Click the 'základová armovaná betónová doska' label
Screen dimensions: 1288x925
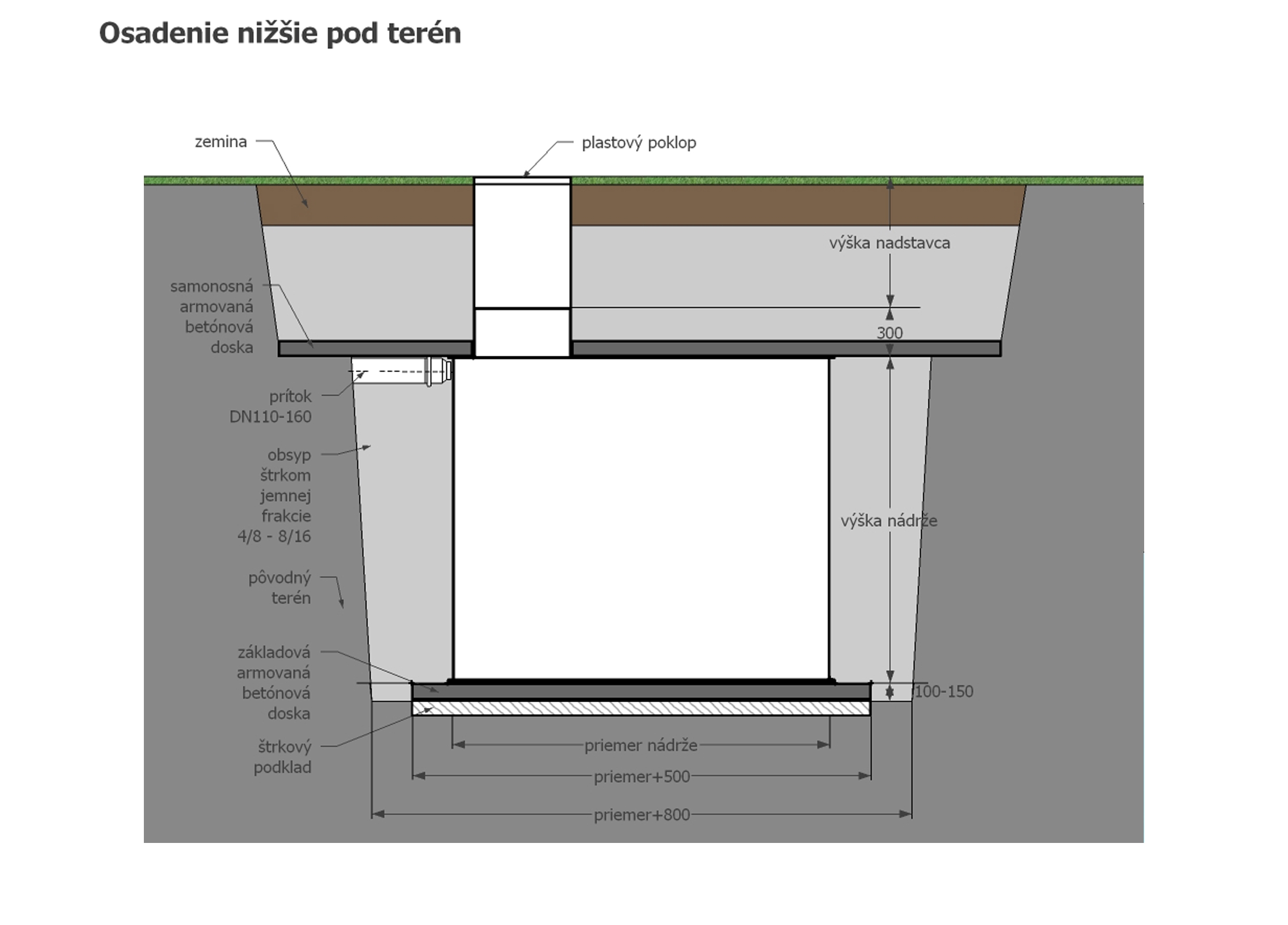pyautogui.click(x=274, y=682)
